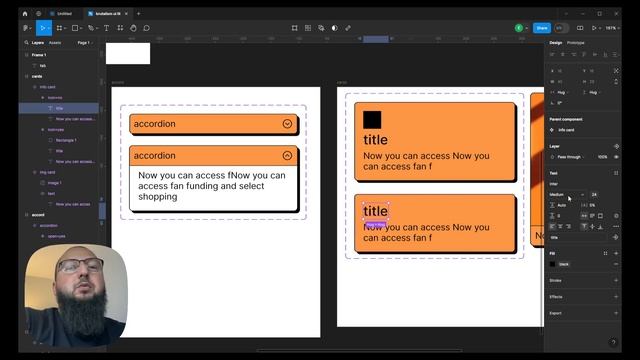Image resolution: width=640 pixels, height=360 pixels.
Task: Open type details settings icon
Action: (616, 227)
